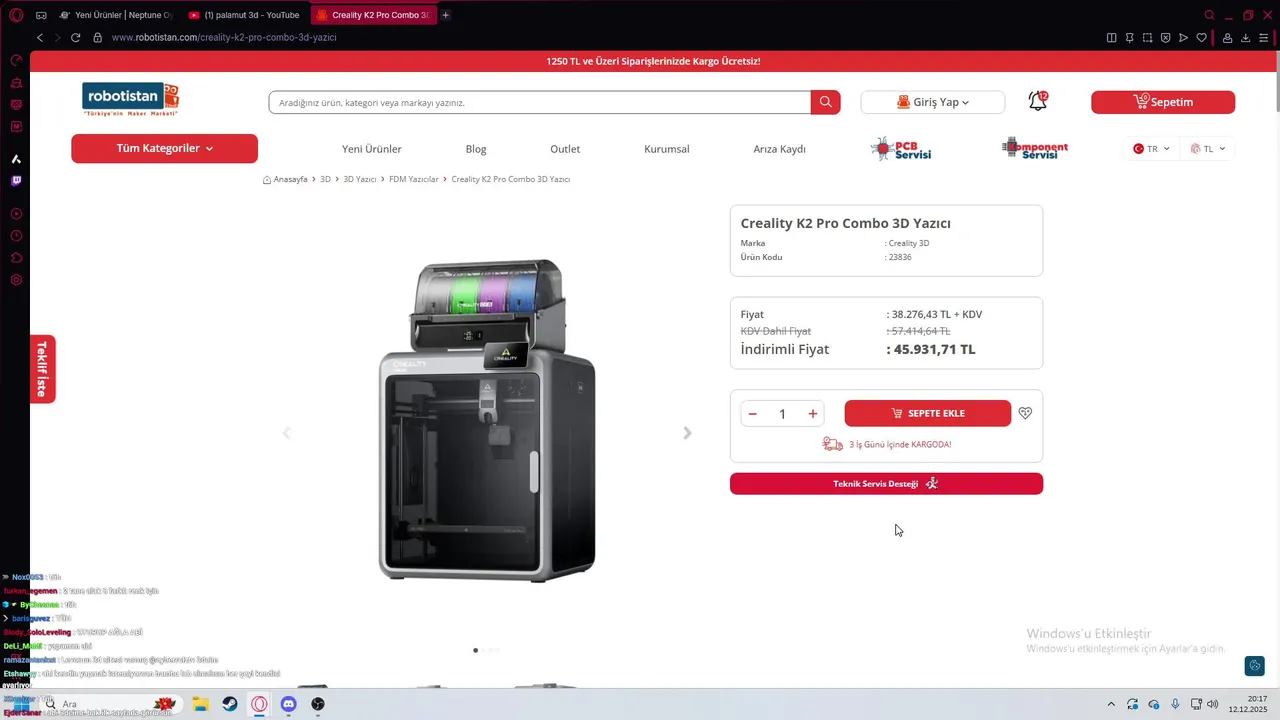Open Discord from the taskbar
The width and height of the screenshot is (1280, 720).
(289, 704)
